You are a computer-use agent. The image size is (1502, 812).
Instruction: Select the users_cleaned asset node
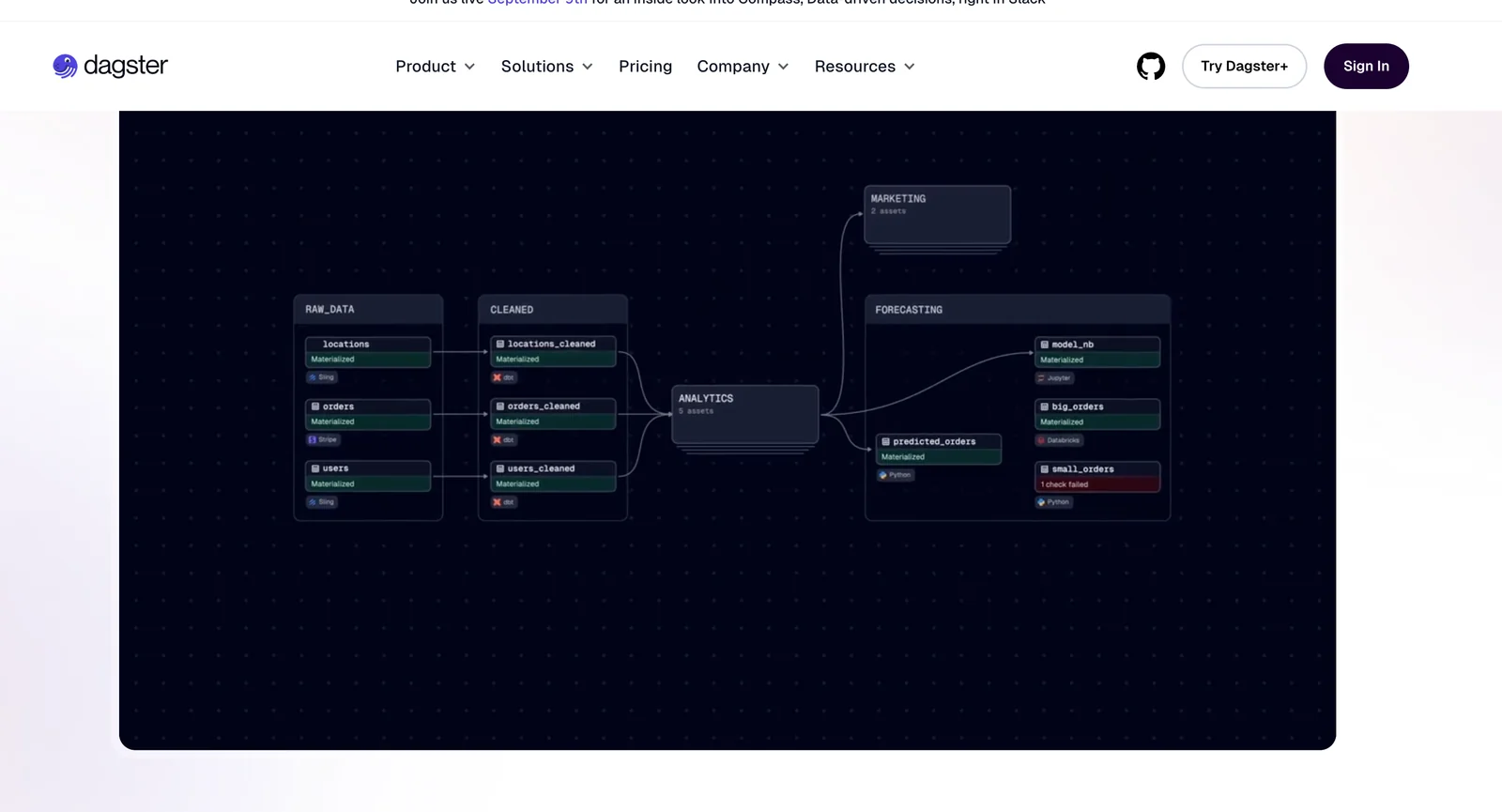click(553, 476)
